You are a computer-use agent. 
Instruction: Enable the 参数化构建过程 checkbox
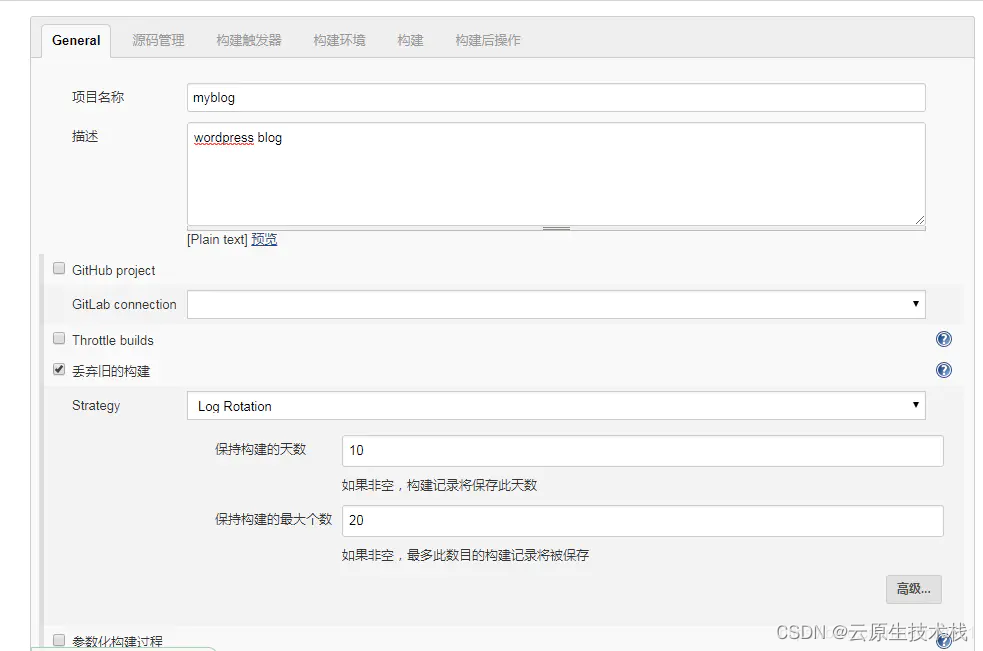point(59,640)
